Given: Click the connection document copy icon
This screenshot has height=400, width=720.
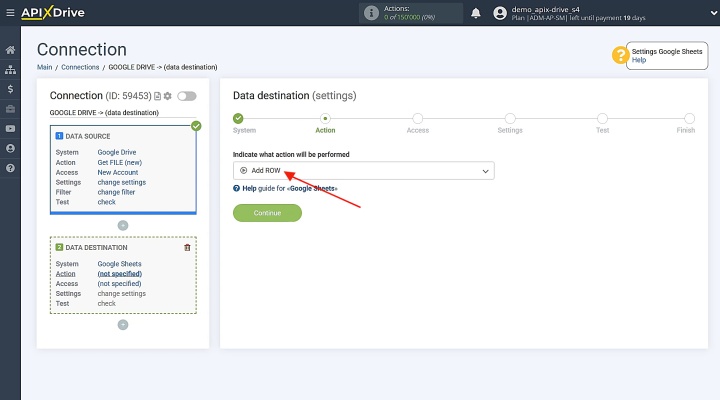Looking at the screenshot, I should 158,96.
